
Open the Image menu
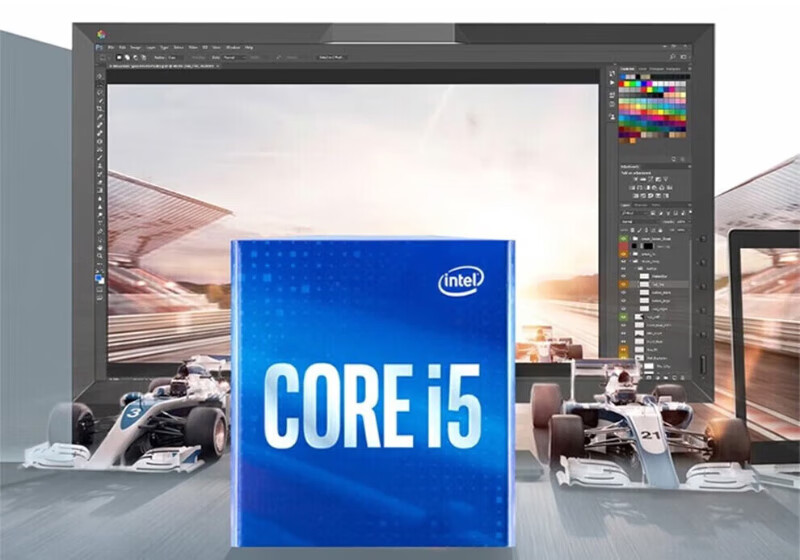coord(135,47)
